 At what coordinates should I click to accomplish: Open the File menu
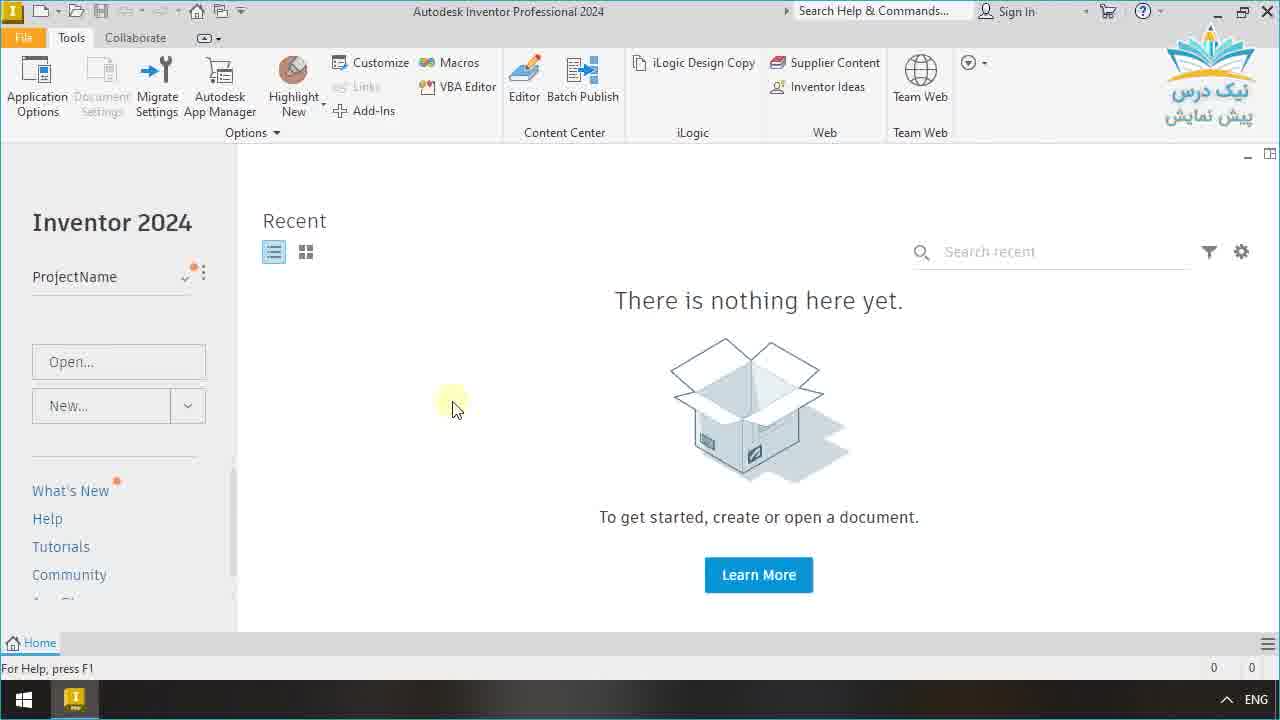(x=23, y=37)
